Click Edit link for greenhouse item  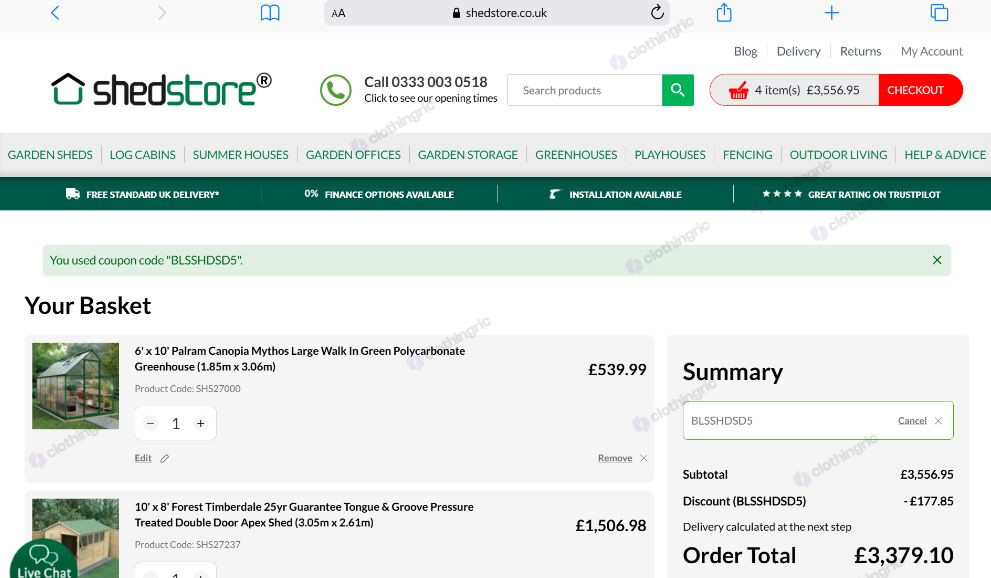143,458
